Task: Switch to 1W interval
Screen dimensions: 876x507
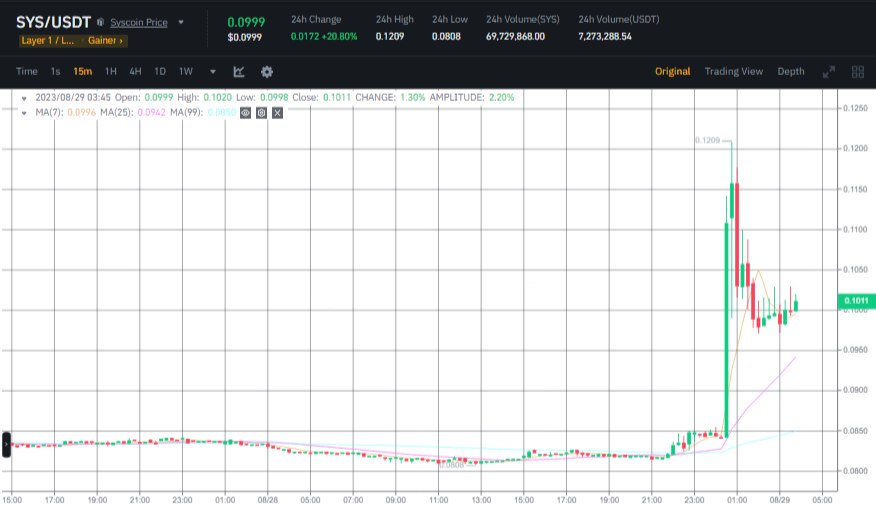Action: pos(185,71)
